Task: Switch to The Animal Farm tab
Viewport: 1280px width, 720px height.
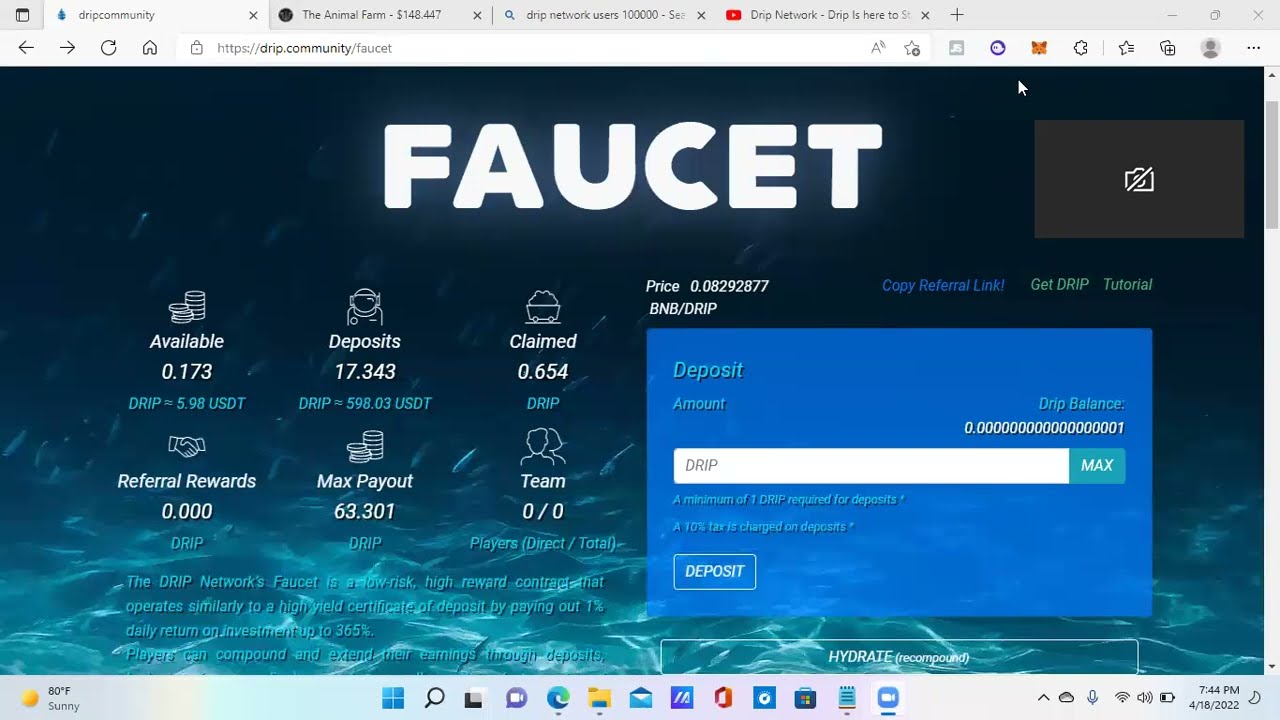Action: pyautogui.click(x=380, y=15)
